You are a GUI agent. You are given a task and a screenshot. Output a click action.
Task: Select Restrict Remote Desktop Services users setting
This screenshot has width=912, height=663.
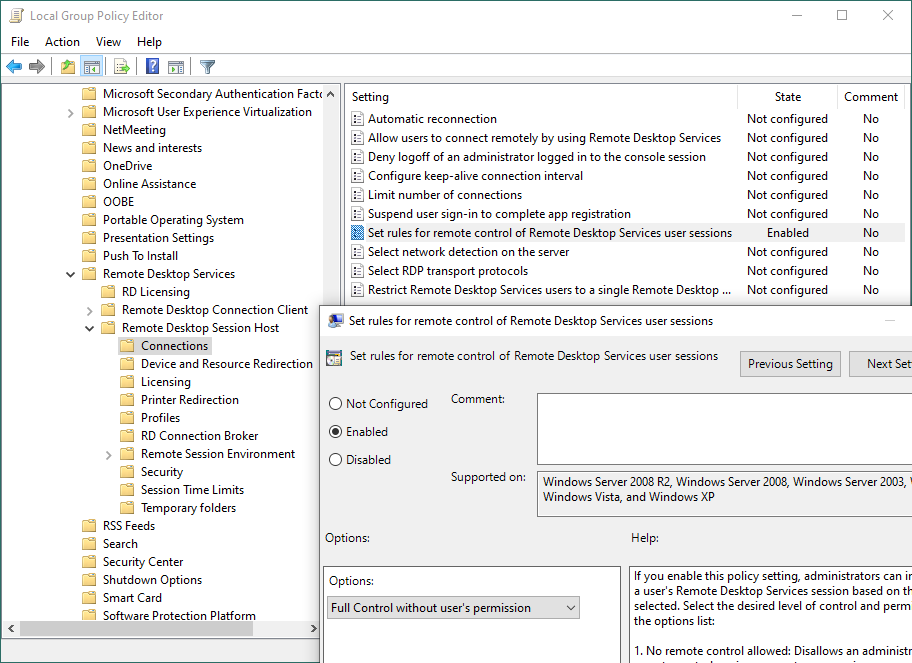tap(549, 290)
